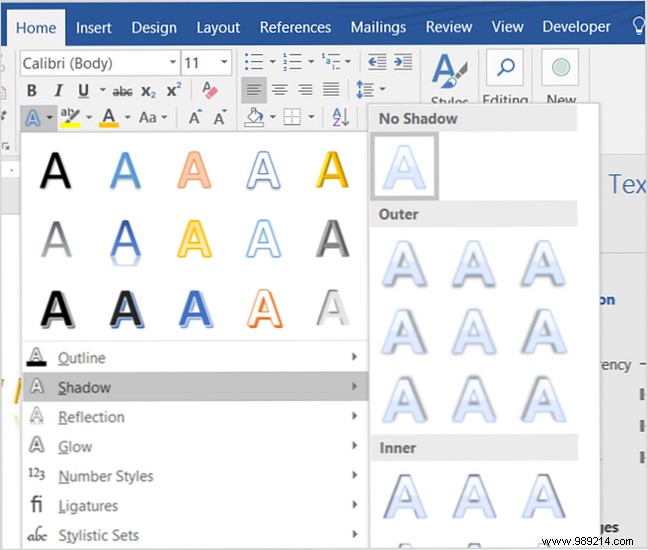Expand the Reflection submenu
Image resolution: width=648 pixels, height=550 pixels.
point(195,417)
